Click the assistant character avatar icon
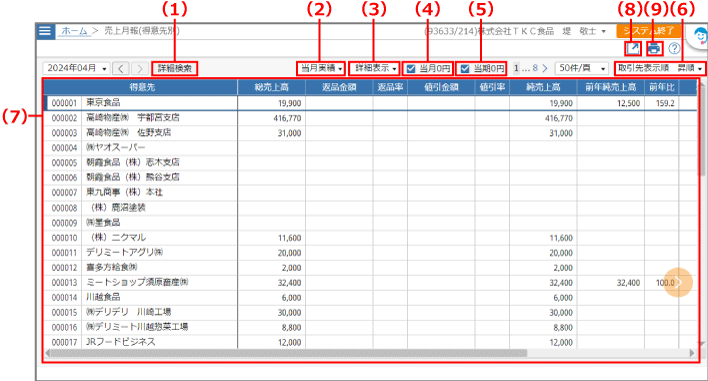Image resolution: width=708 pixels, height=381 pixels. click(x=699, y=37)
